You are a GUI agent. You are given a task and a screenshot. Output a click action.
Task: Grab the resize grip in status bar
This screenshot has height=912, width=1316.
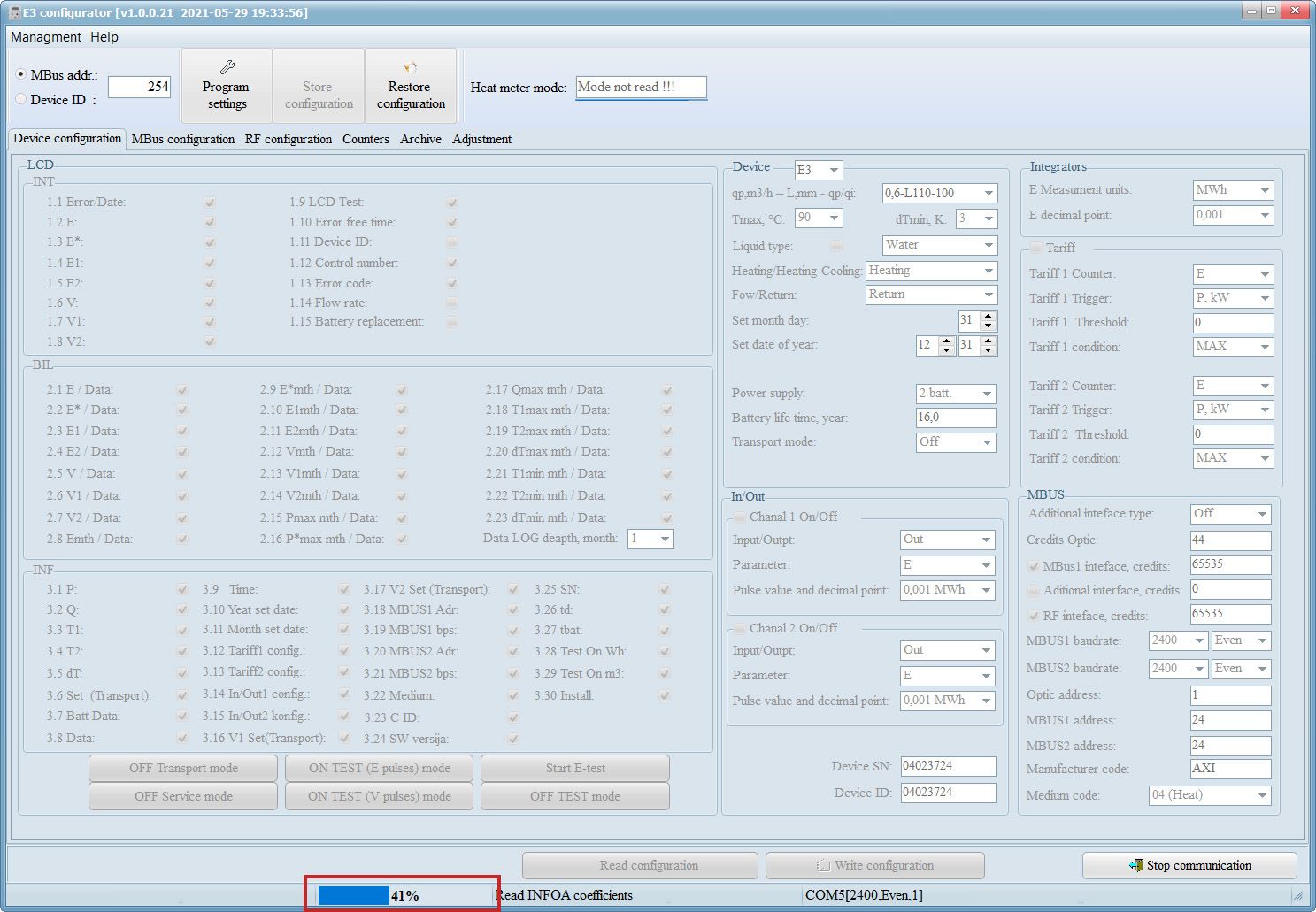tap(1297, 895)
